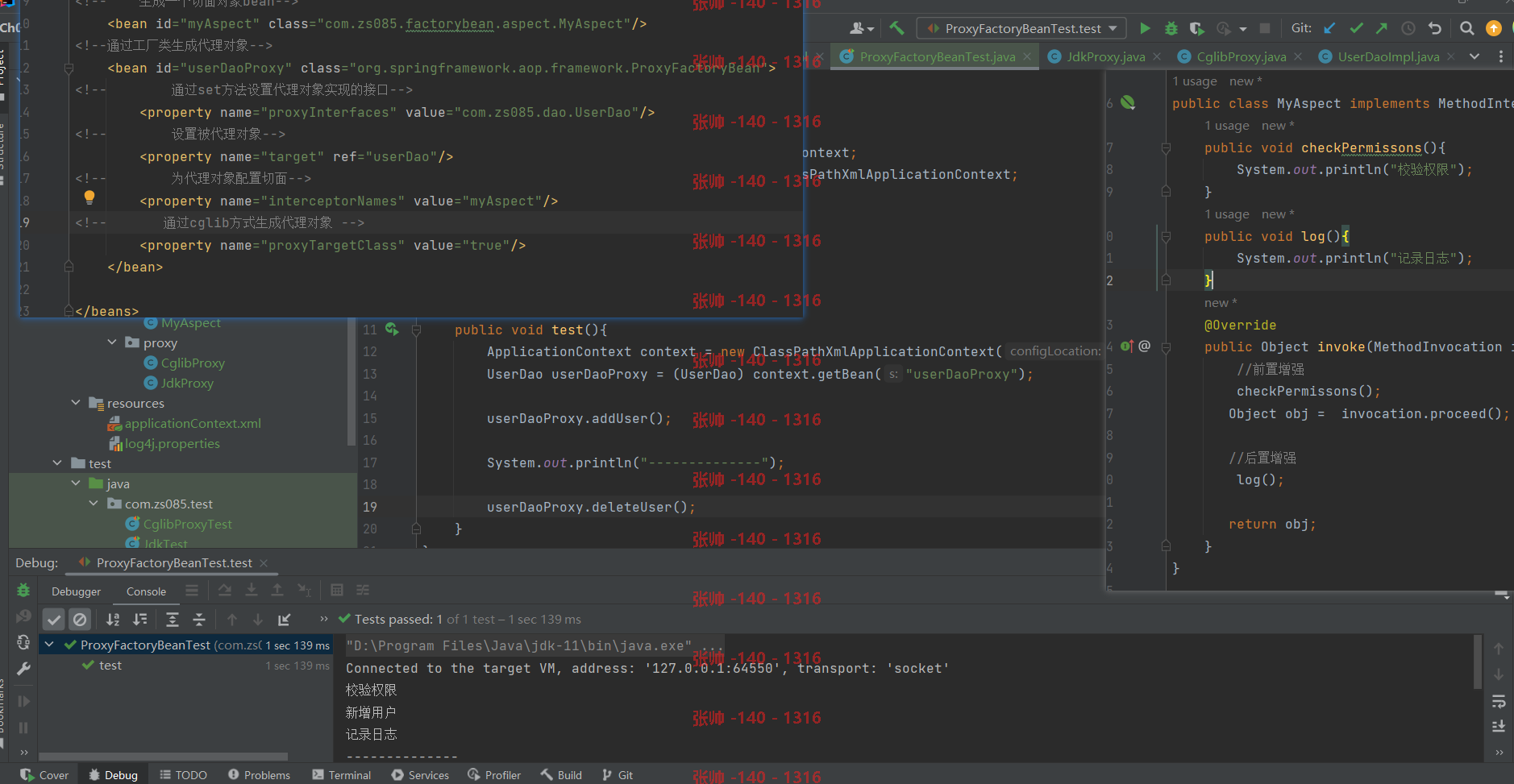The height and width of the screenshot is (784, 1514).
Task: Collapse ProxyFactoryBeanTest result node
Action: coord(49,645)
